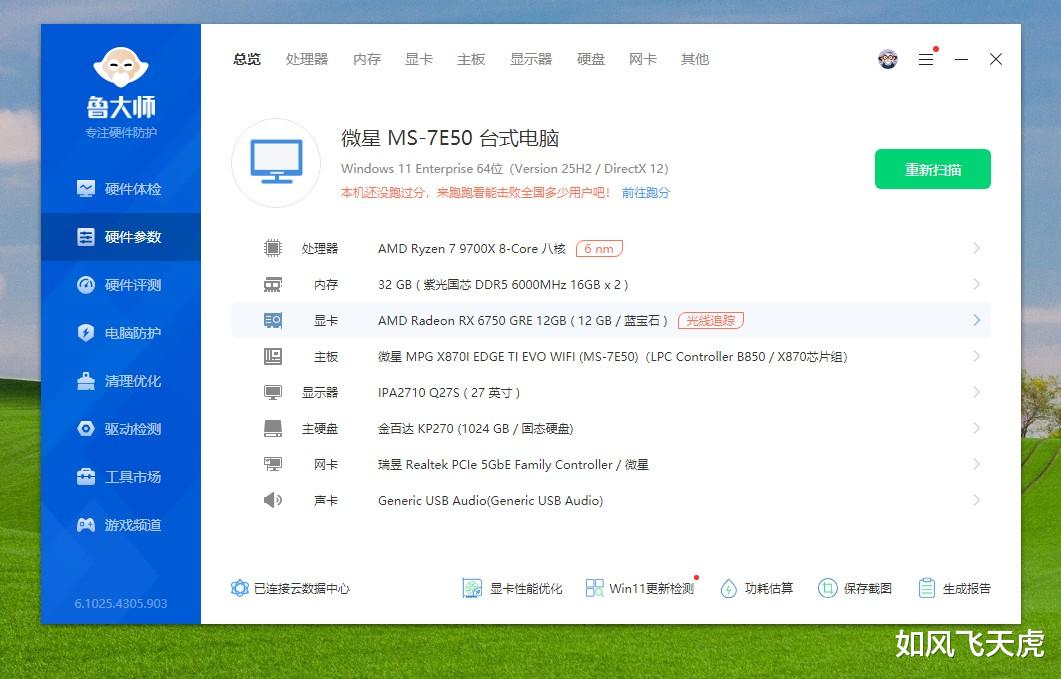1061x679 pixels.
Task: Switch to the 网卡 tab
Action: click(x=643, y=60)
